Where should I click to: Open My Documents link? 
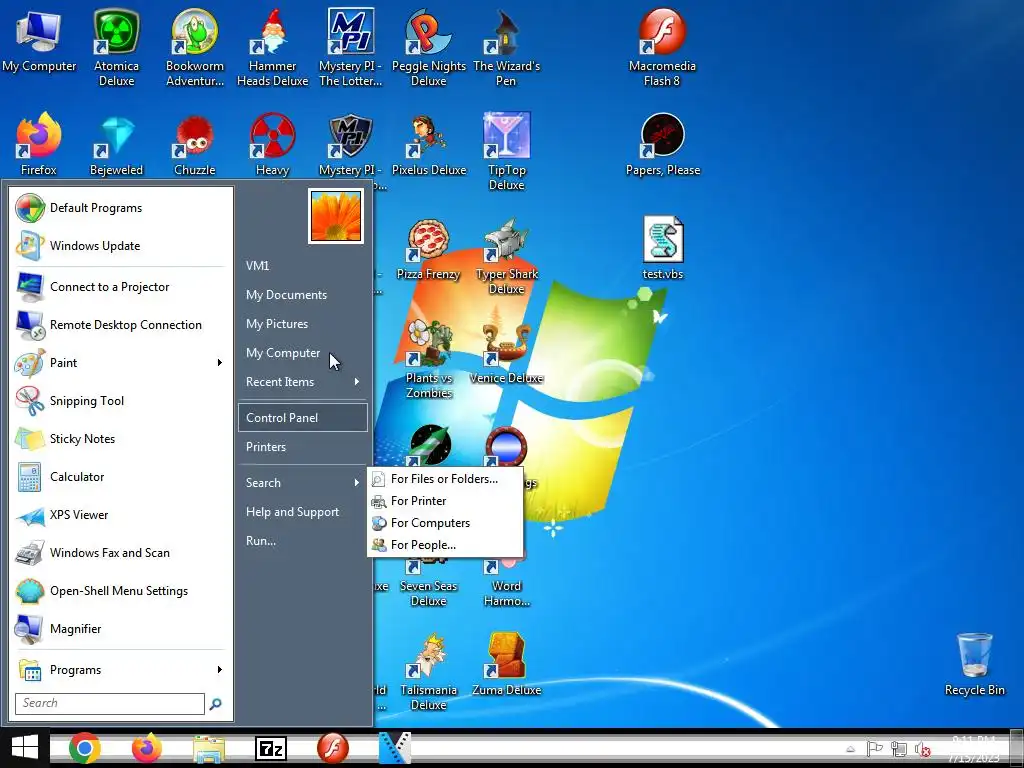coord(303,295)
